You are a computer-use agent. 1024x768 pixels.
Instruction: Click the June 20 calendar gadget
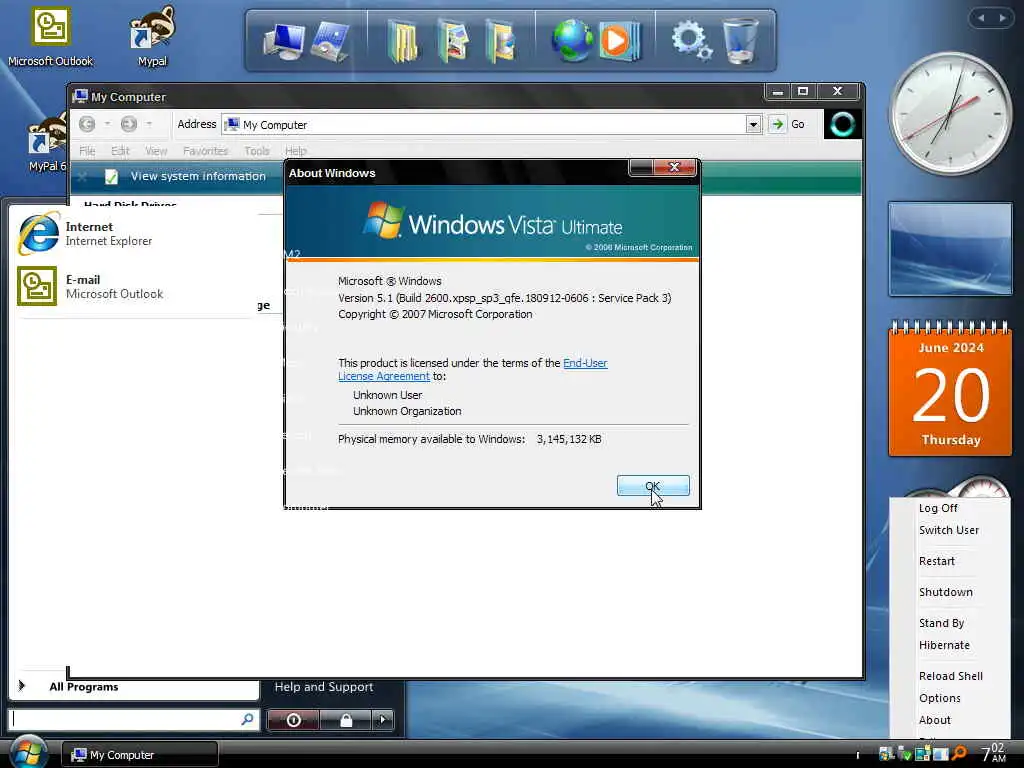coord(950,388)
